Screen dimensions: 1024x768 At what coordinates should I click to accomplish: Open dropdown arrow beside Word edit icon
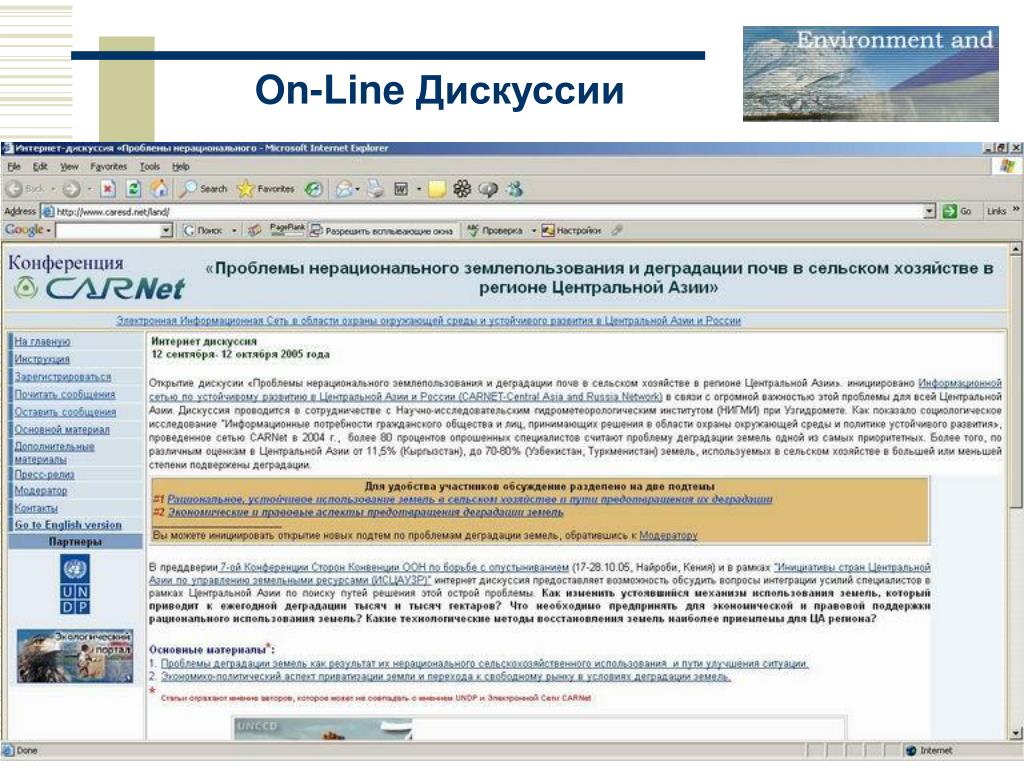tap(419, 190)
